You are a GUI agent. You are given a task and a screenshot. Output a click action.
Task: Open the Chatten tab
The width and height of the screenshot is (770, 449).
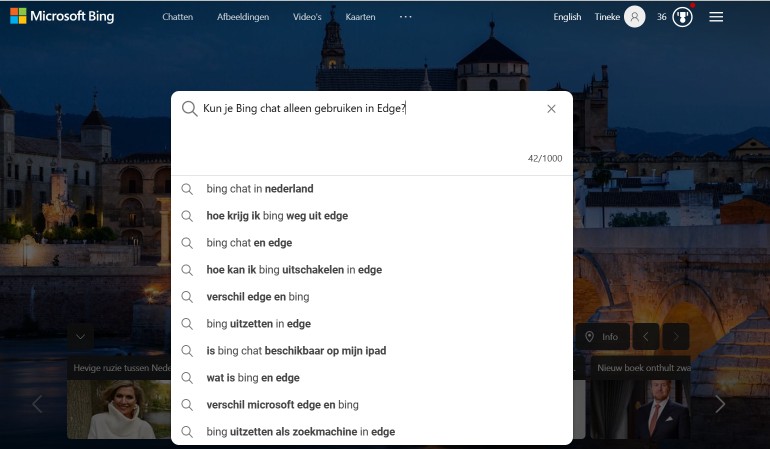point(178,17)
